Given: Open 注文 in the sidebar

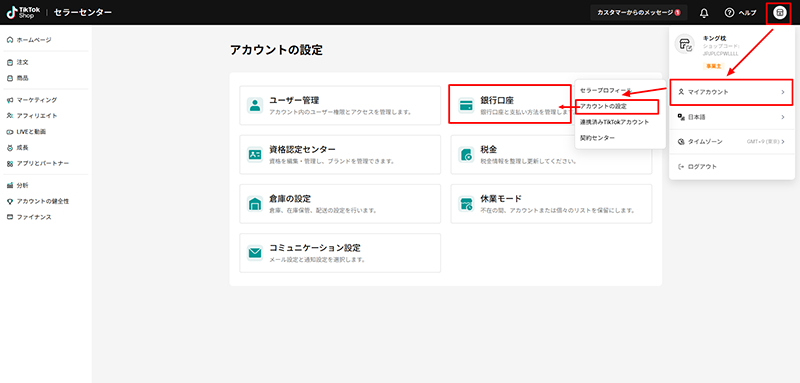Looking at the screenshot, I should click(22, 62).
